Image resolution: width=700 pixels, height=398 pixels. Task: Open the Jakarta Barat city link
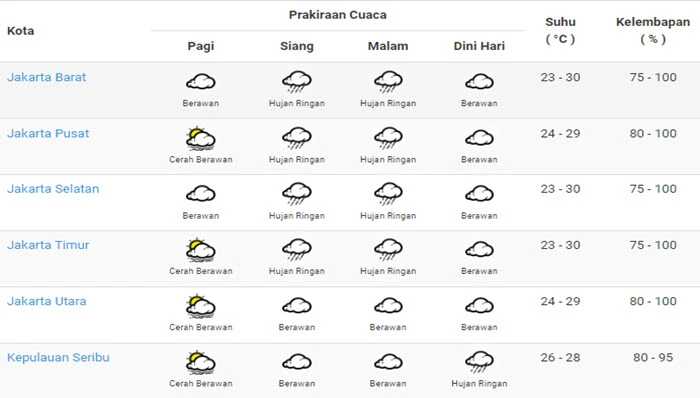click(46, 77)
